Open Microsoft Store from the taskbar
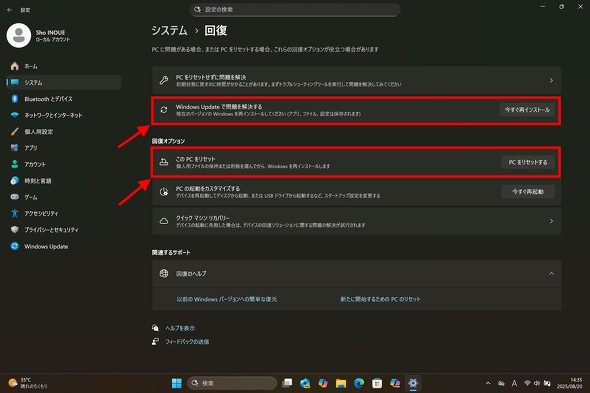The image size is (590, 393). point(377,383)
